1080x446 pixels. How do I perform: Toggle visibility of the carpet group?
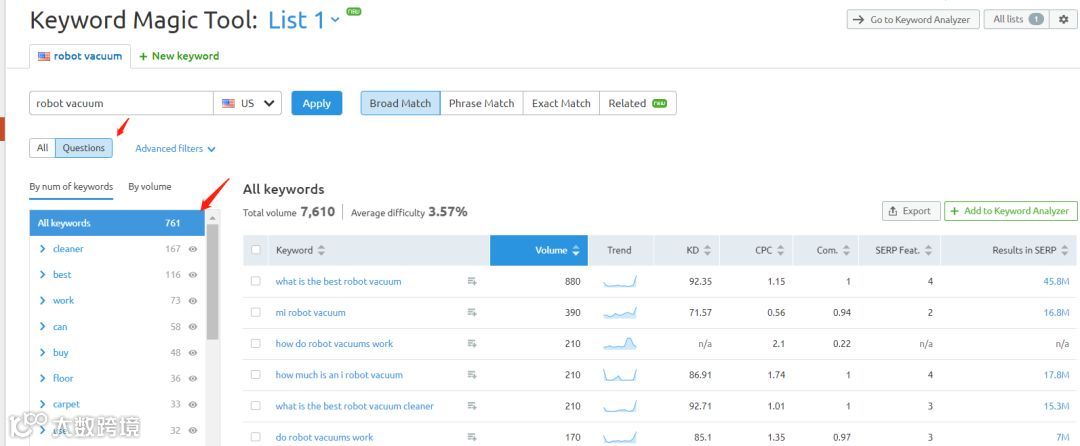(193, 405)
